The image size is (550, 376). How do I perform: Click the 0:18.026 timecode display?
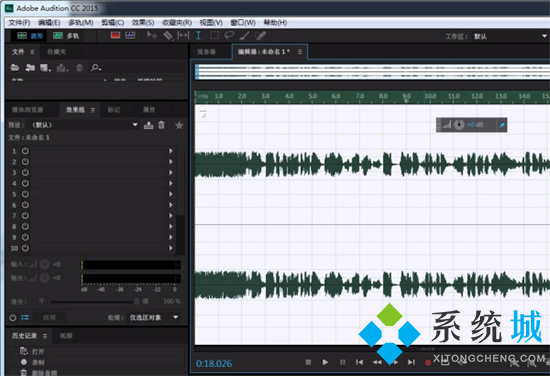(x=214, y=363)
